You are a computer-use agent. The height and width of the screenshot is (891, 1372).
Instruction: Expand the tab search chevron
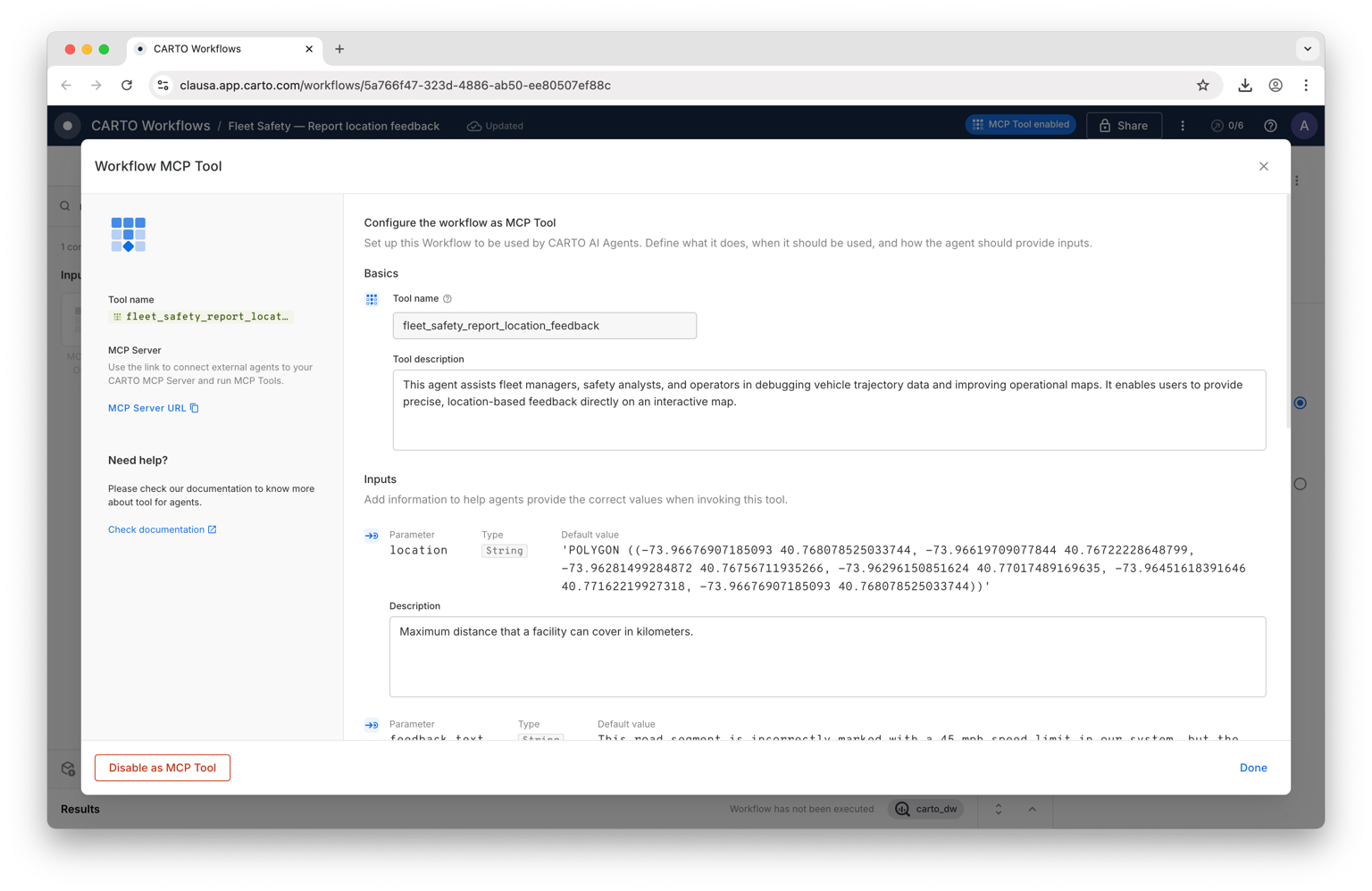(1307, 49)
